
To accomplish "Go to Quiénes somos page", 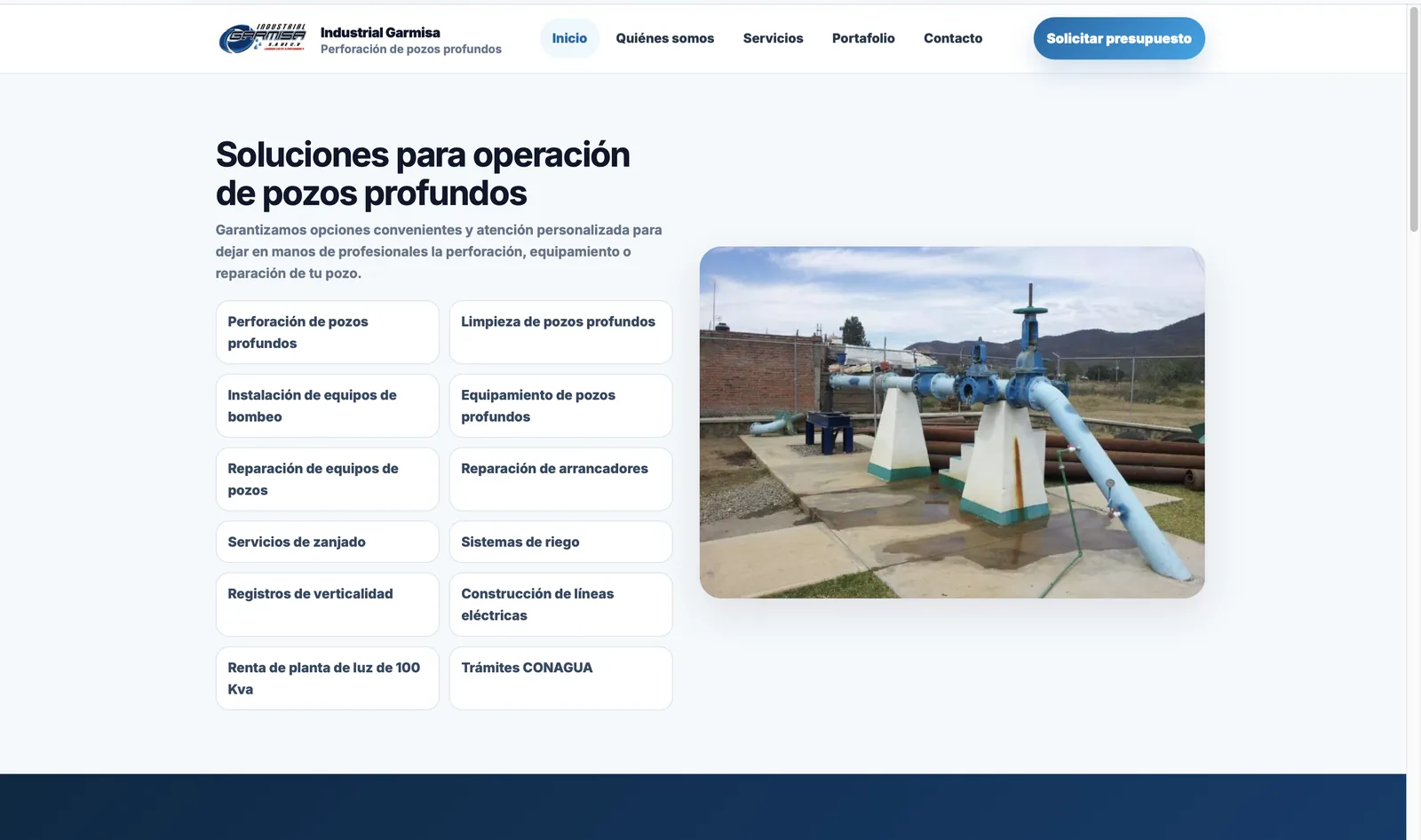I will pos(665,38).
